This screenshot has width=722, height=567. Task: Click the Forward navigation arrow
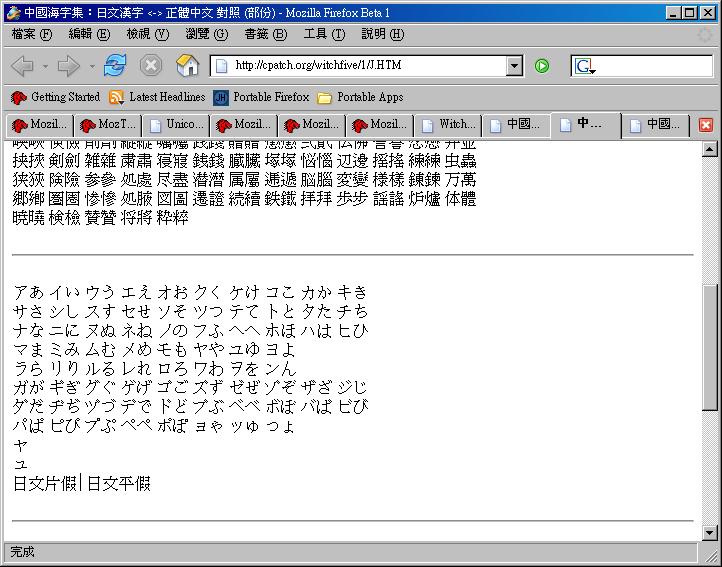tap(68, 66)
